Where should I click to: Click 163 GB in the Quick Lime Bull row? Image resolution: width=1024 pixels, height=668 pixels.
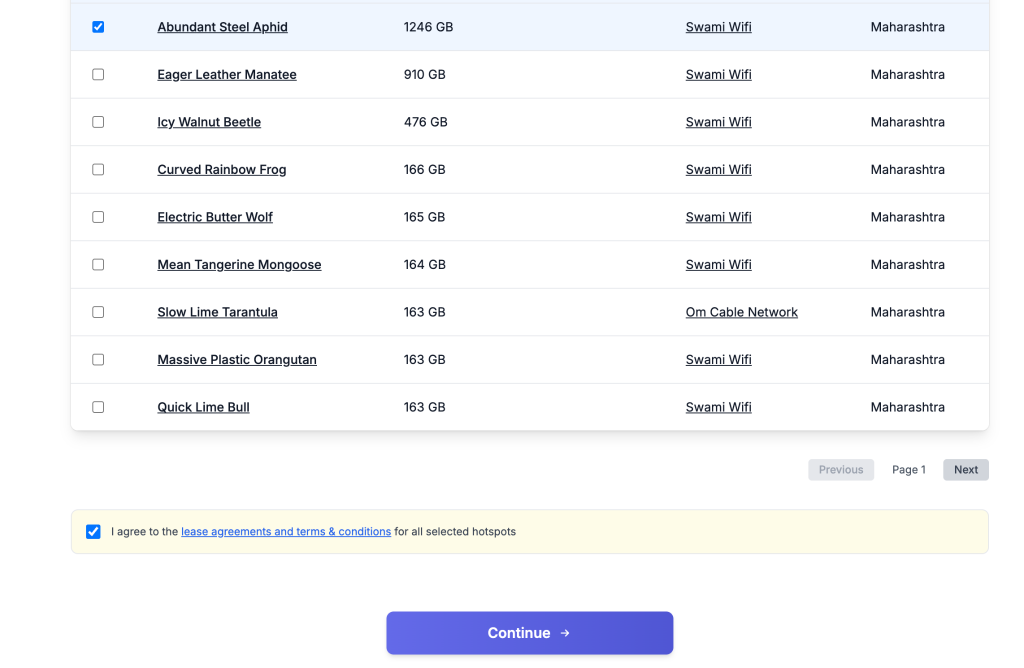pos(424,407)
